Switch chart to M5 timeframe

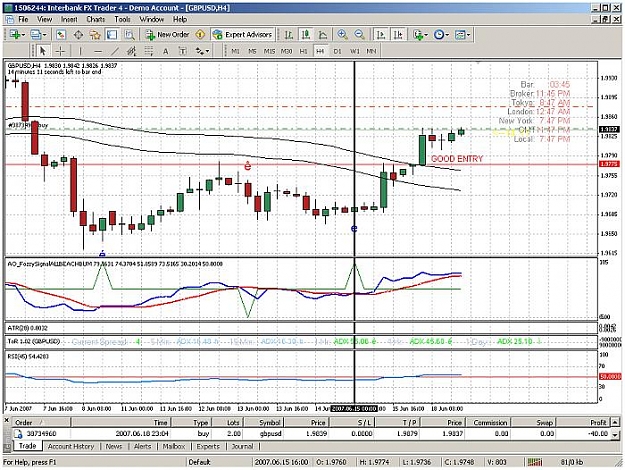(x=252, y=51)
